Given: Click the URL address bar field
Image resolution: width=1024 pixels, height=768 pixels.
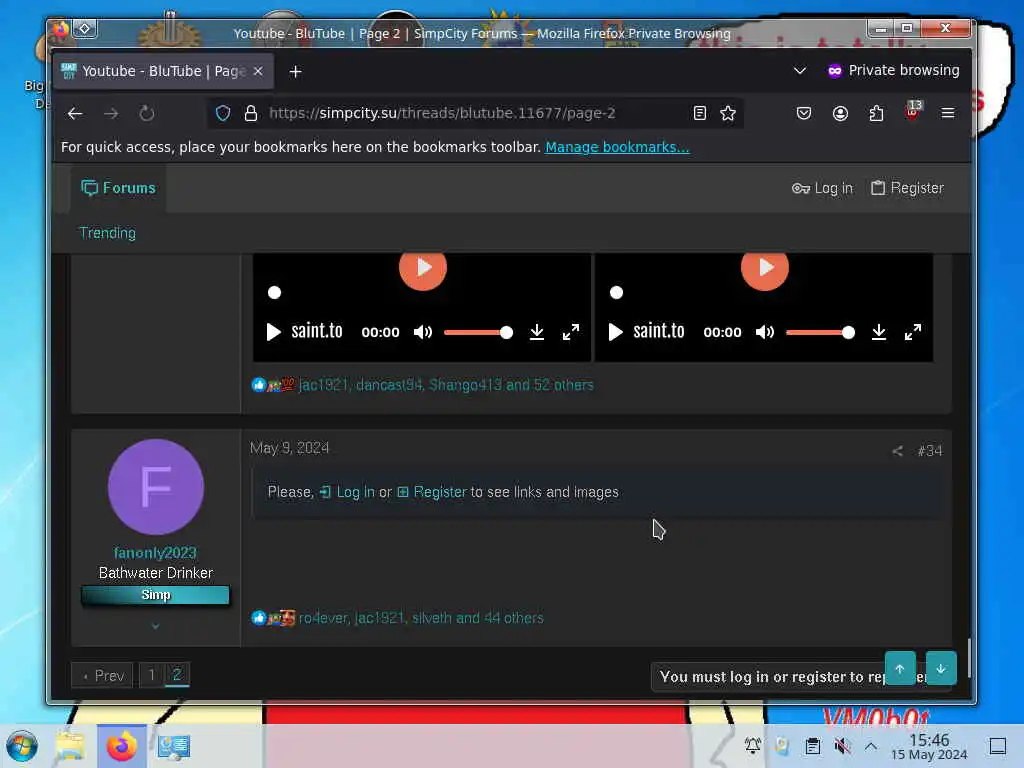Looking at the screenshot, I should 473,114.
